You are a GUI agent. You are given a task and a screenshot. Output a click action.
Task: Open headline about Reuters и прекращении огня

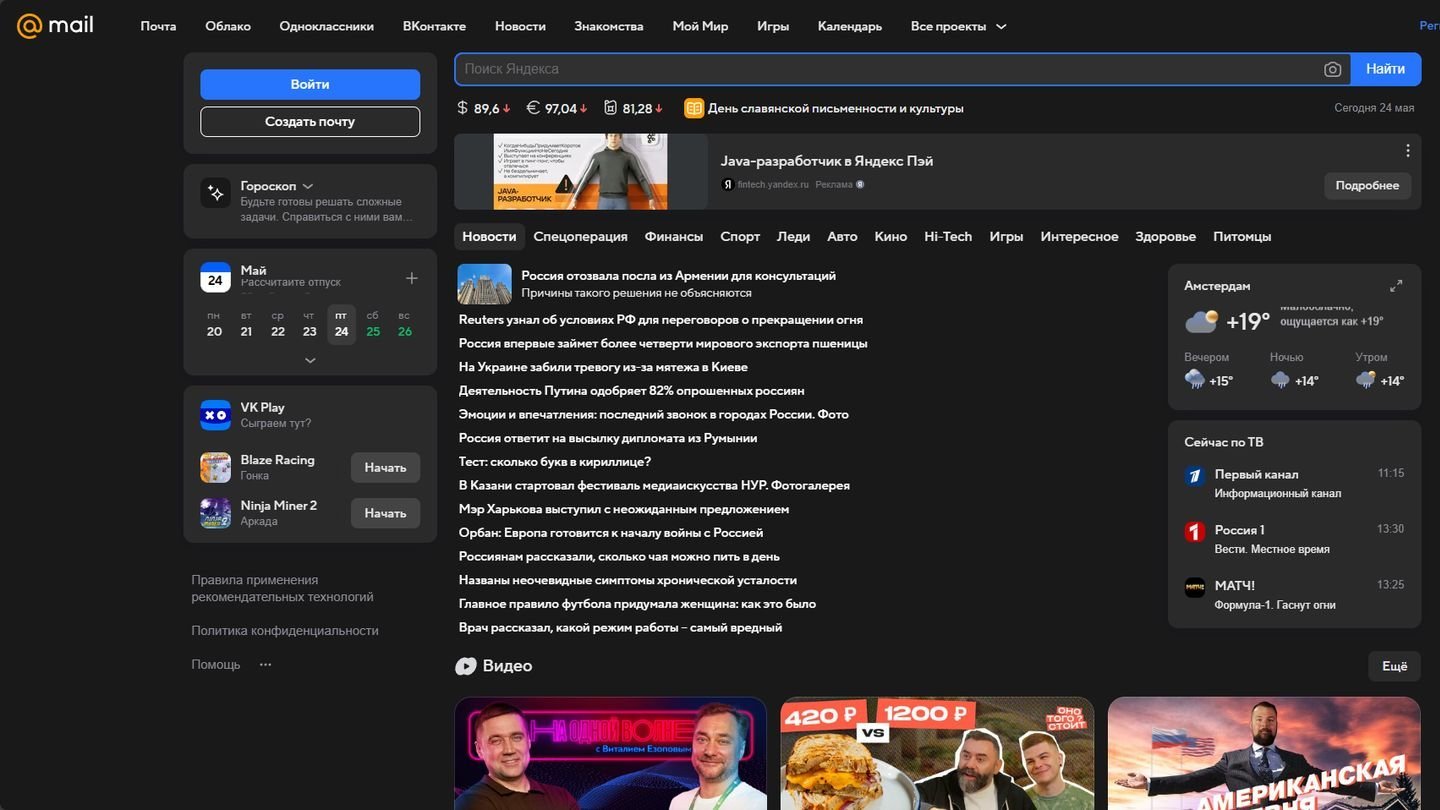coord(660,320)
